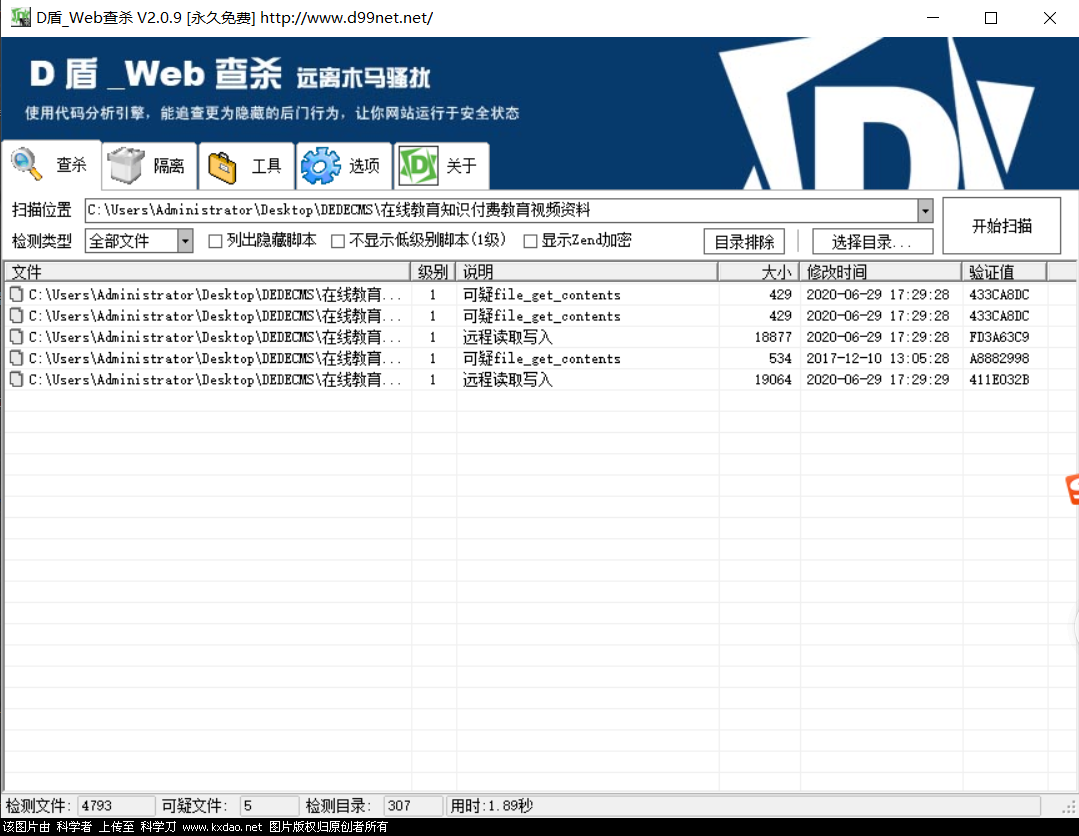1079x836 pixels.
Task: Sort by the 验证值 column header
Action: tap(1005, 272)
